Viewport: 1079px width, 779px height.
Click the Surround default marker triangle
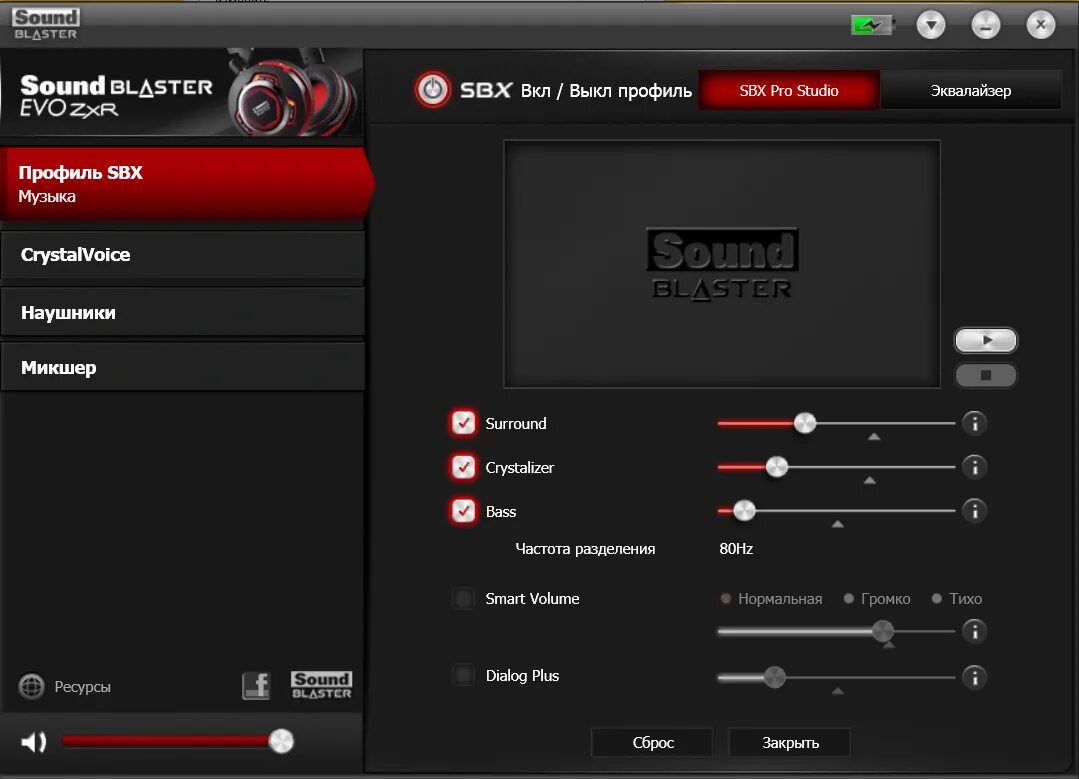[x=874, y=437]
